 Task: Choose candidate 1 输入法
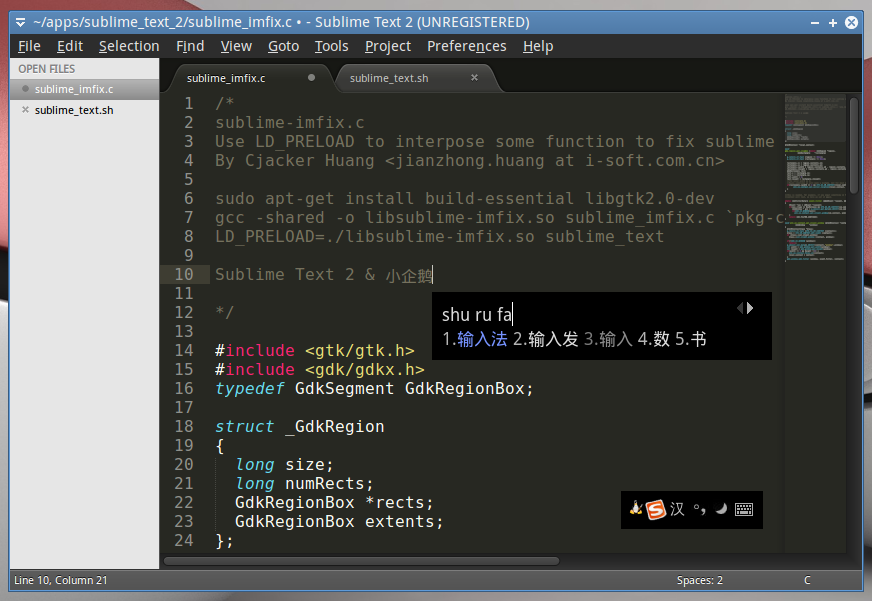coord(475,339)
